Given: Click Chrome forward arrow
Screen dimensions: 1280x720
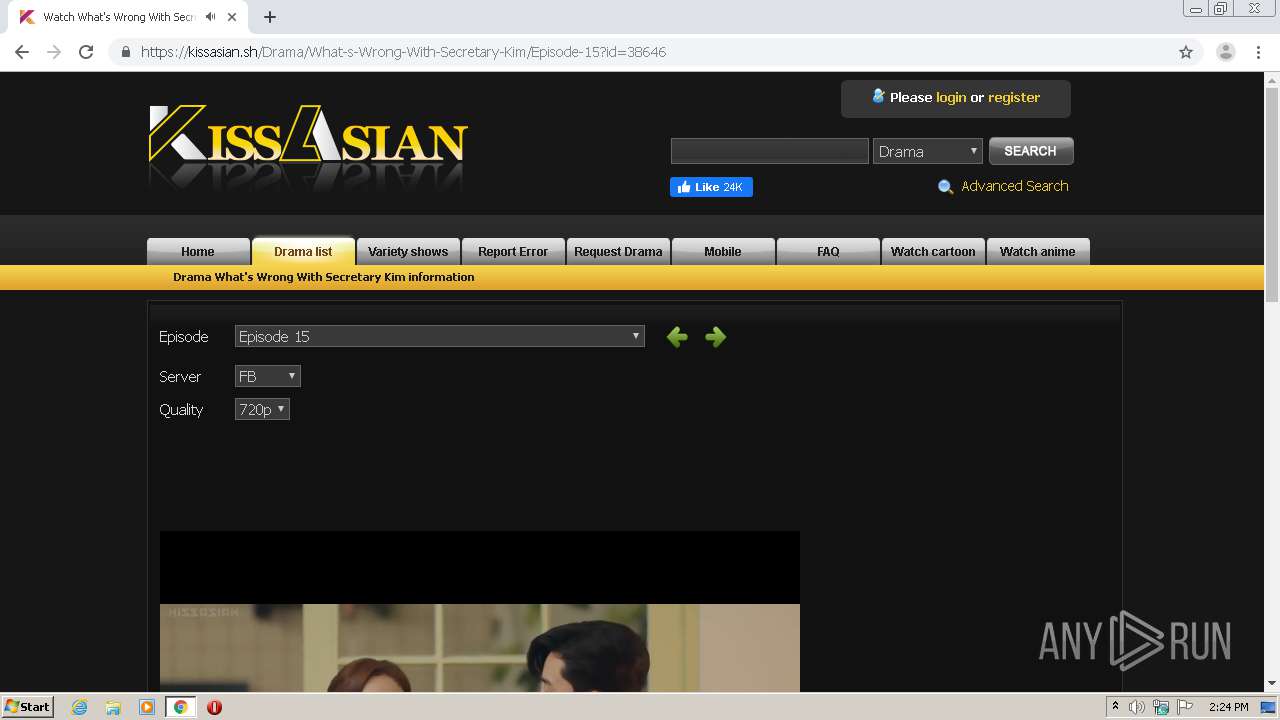Looking at the screenshot, I should click(54, 52).
